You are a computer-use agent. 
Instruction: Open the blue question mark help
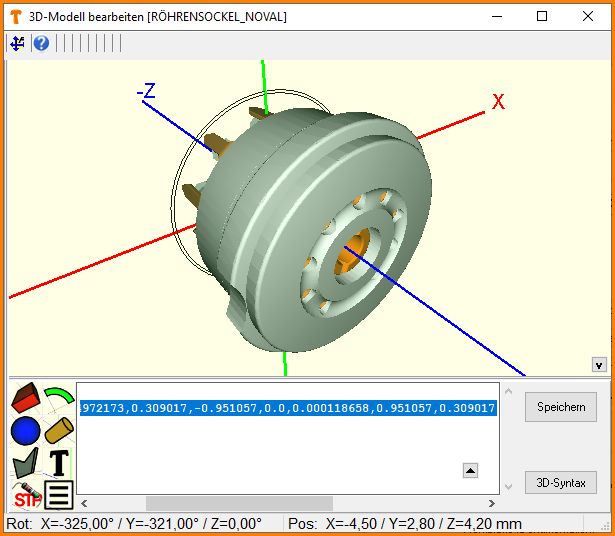click(x=41, y=43)
